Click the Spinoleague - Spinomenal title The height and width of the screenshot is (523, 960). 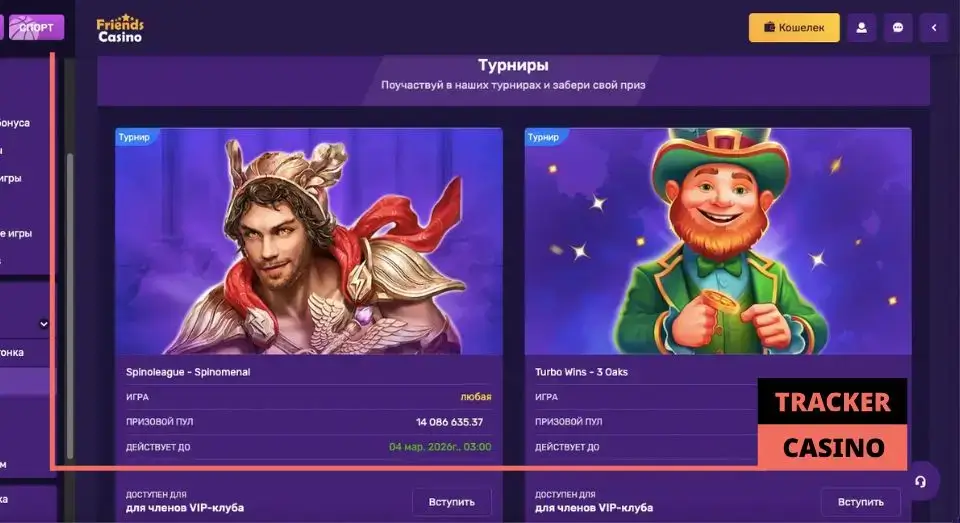[x=188, y=372]
